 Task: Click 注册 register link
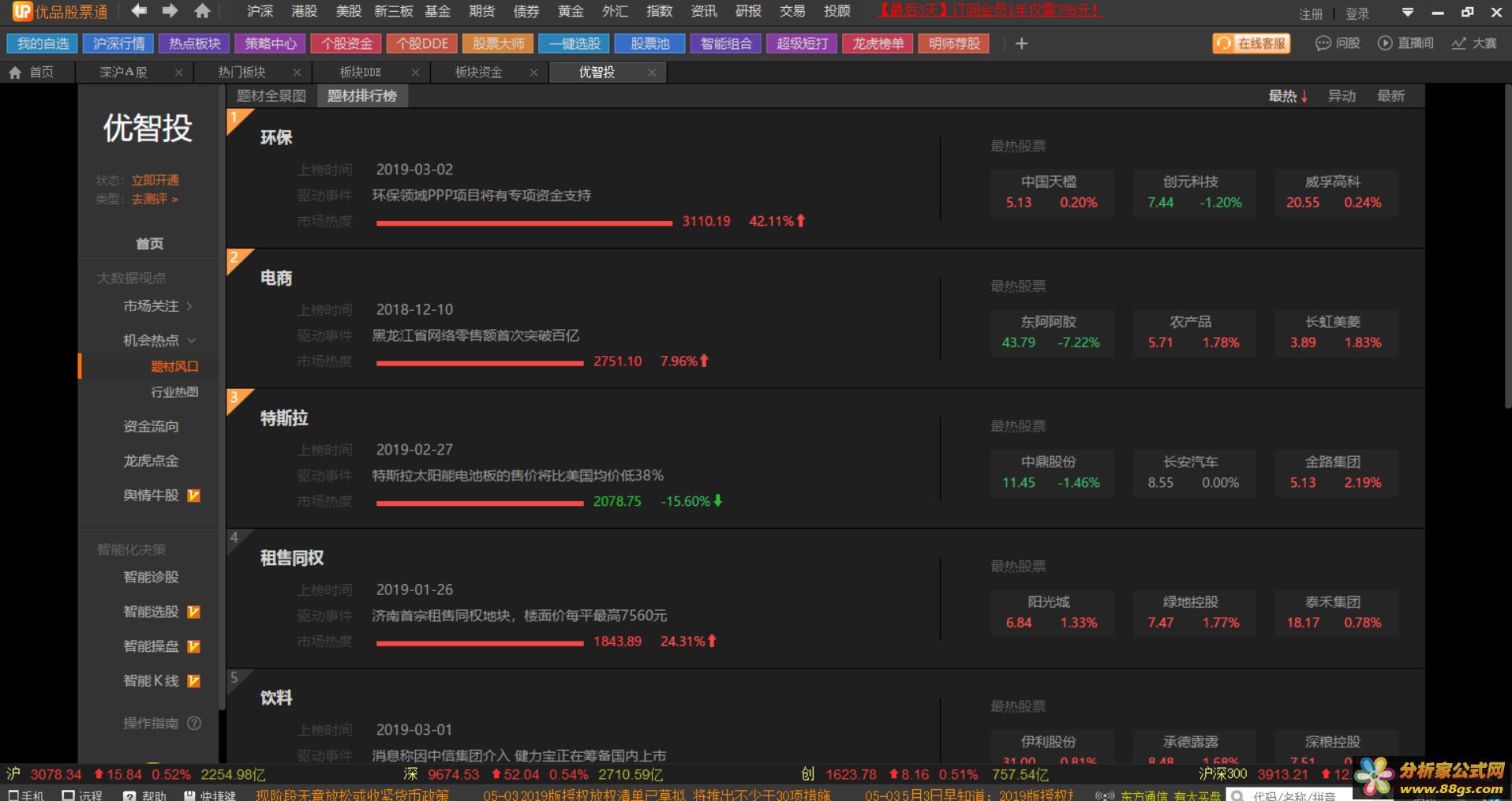point(1310,13)
